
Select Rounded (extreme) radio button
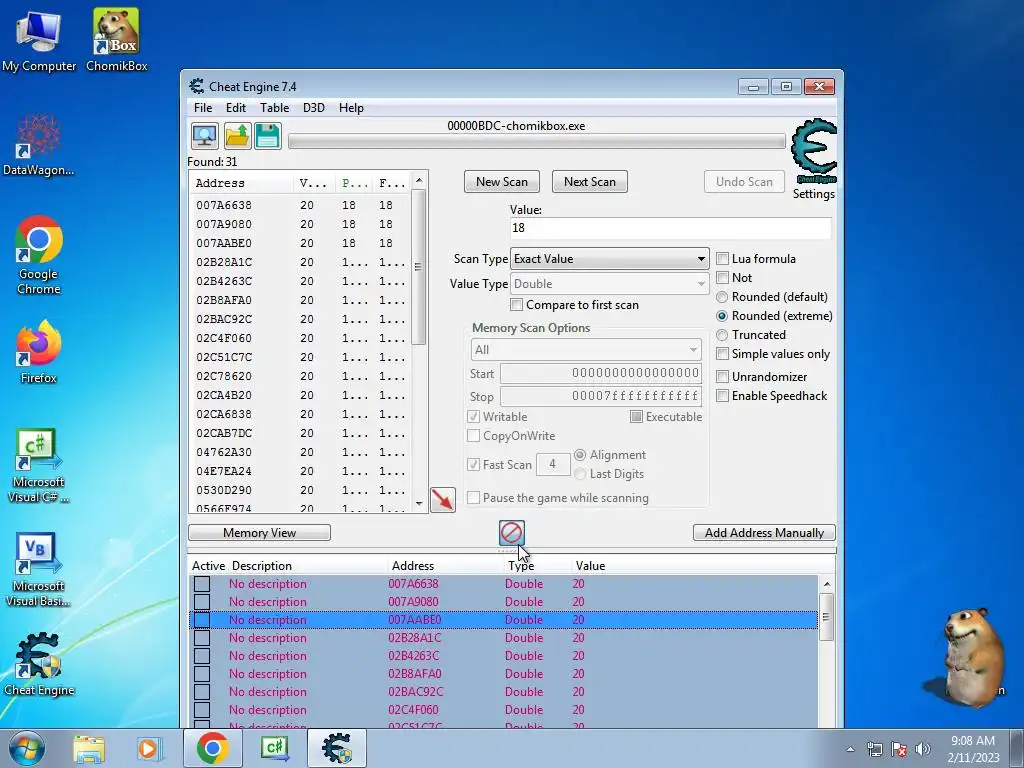pyautogui.click(x=722, y=316)
